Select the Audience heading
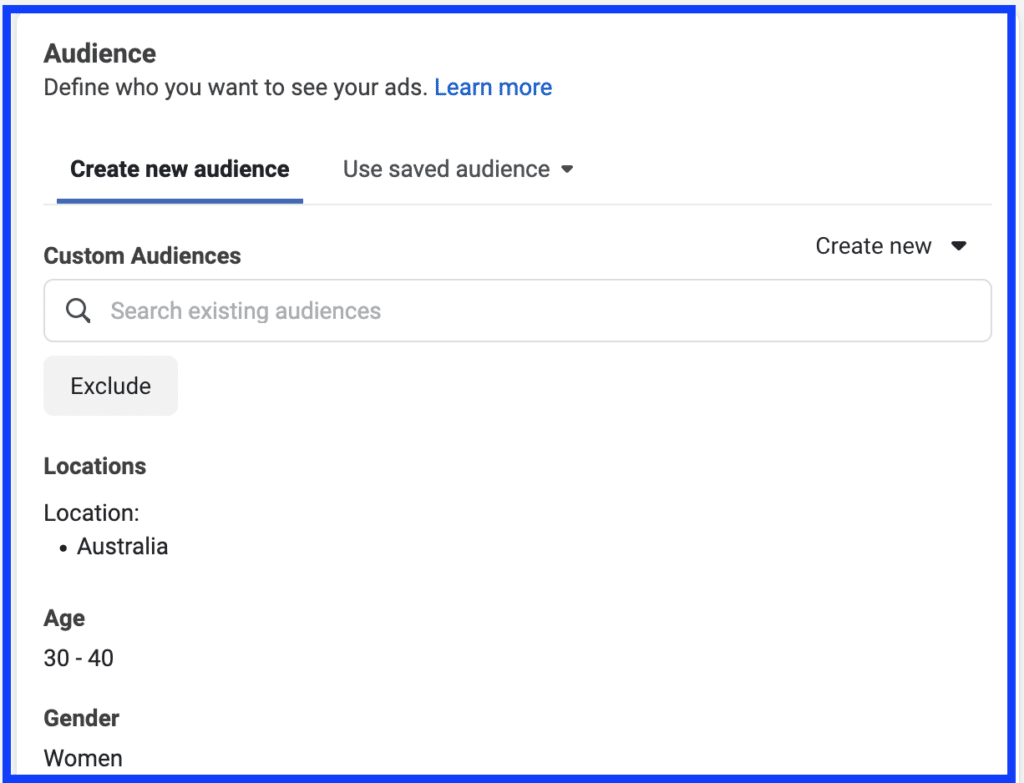1024x783 pixels. click(x=100, y=54)
